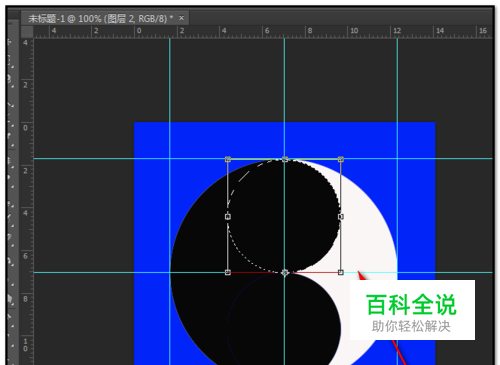500x365 pixels.
Task: Click the top-right transform handle
Action: [341, 159]
